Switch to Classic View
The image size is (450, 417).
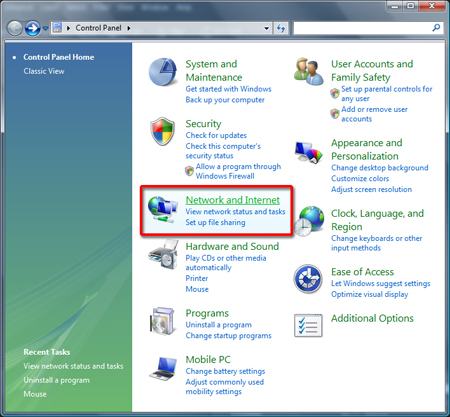(44, 71)
